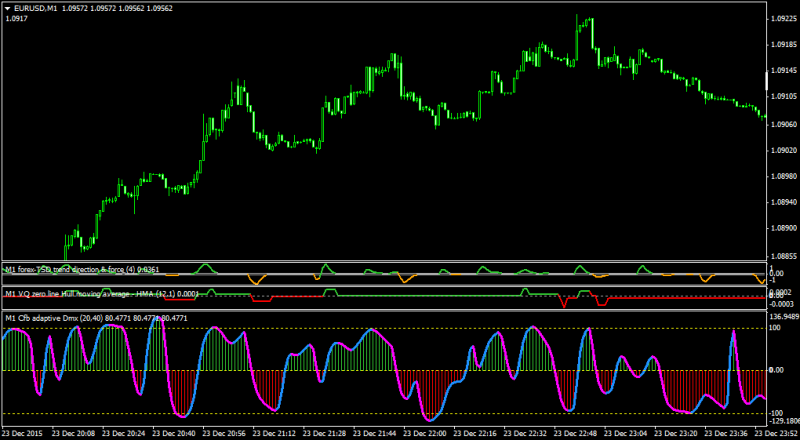Click the -1 scale label of the forex-TSD panel
Screen dimensions: 800x440
(x=773, y=280)
